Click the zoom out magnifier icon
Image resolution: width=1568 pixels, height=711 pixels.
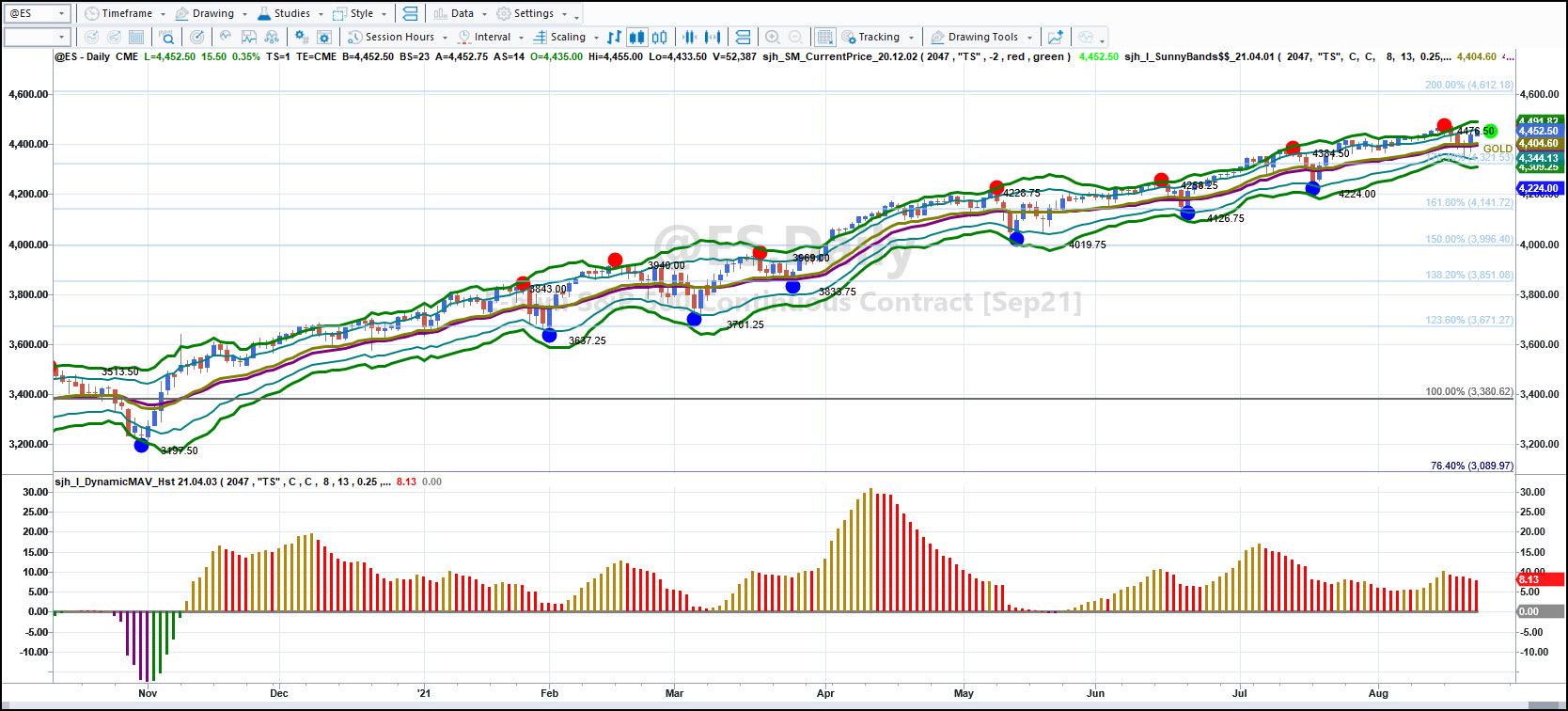click(796, 38)
